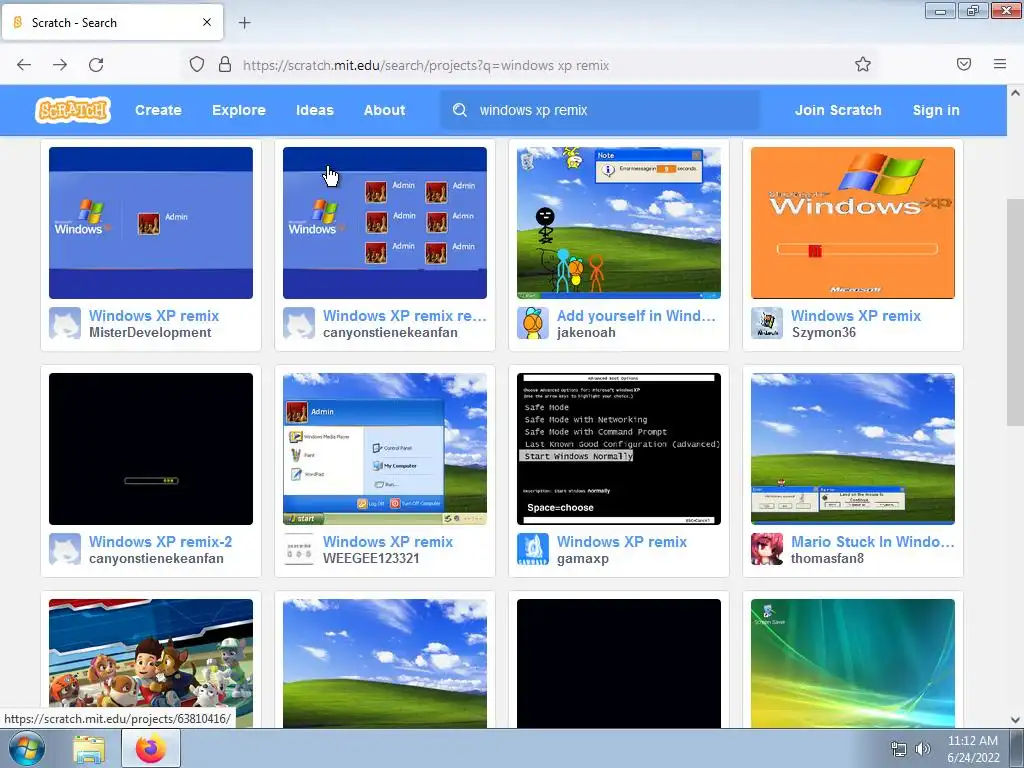Open jakenoah's profile avatar
This screenshot has height=768, width=1024.
pos(533,323)
